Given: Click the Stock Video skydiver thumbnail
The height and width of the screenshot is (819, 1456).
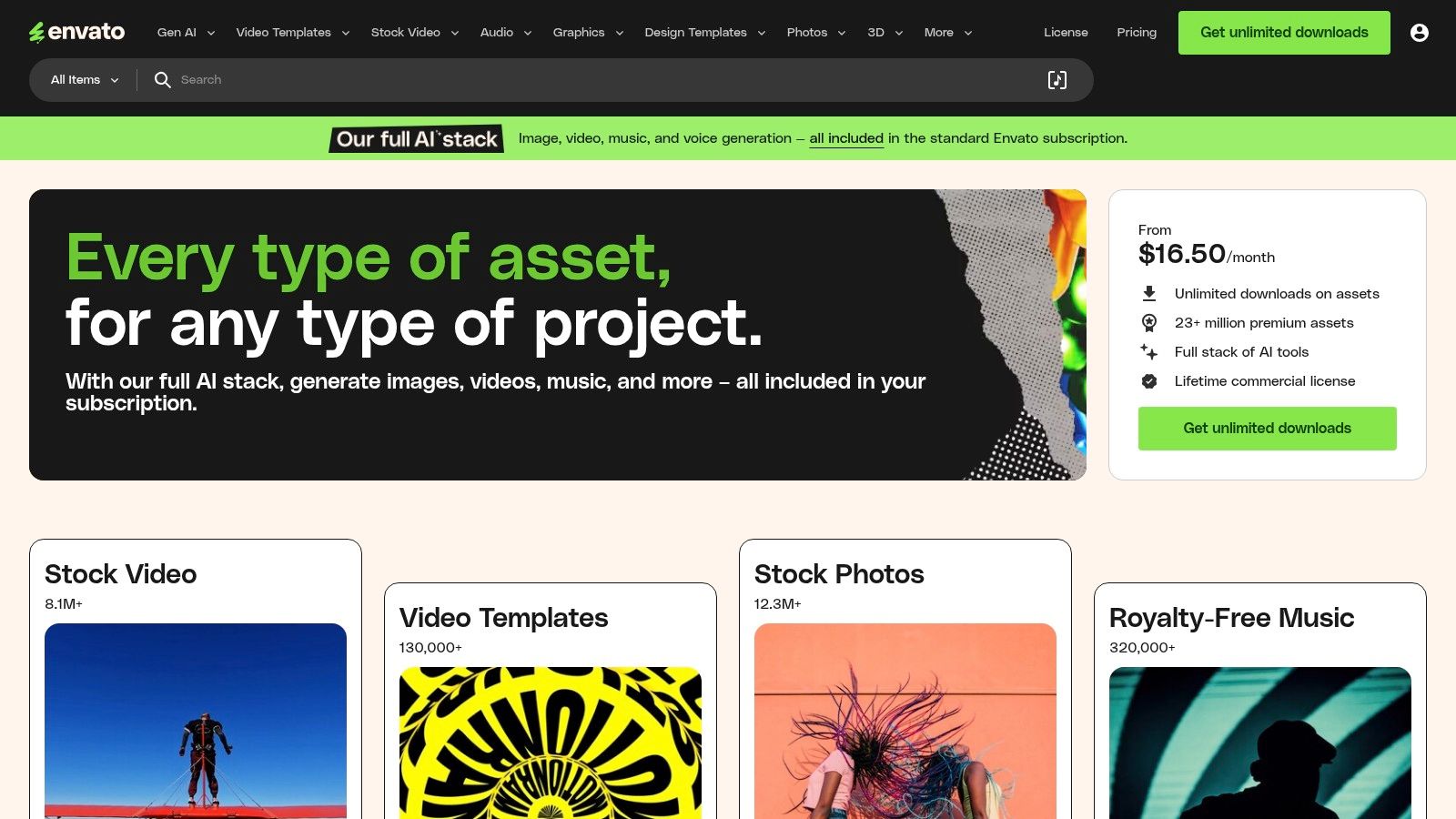Looking at the screenshot, I should click(196, 721).
